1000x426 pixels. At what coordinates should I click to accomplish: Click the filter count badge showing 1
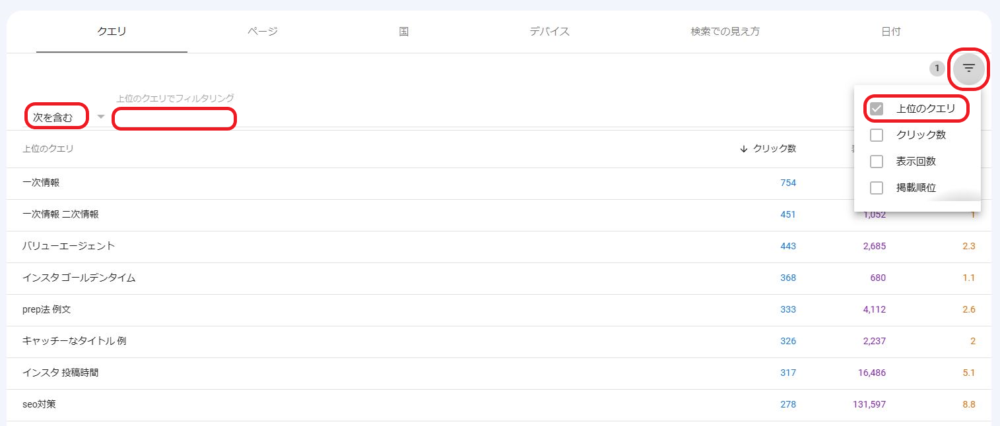936,69
